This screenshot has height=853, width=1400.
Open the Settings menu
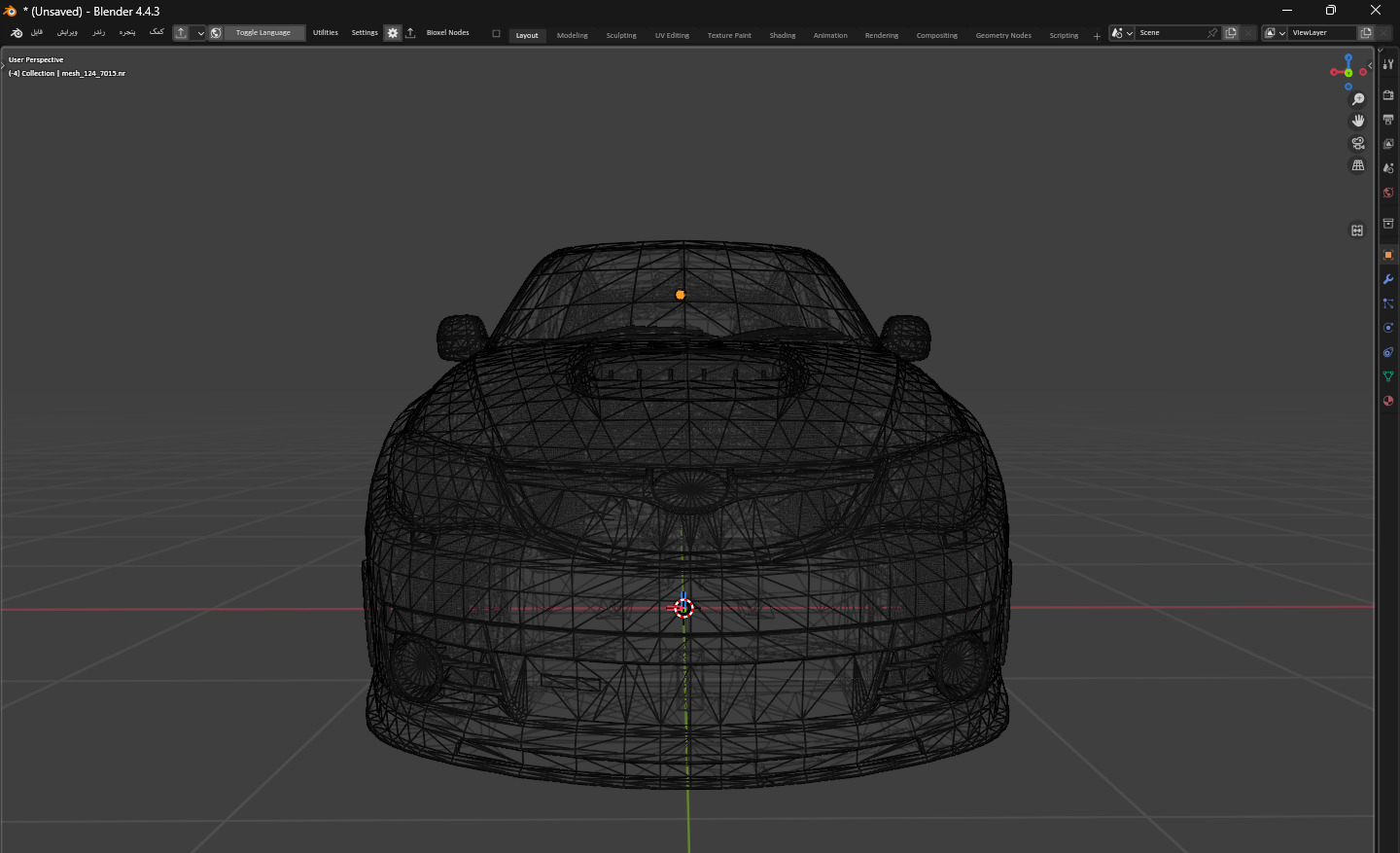(365, 33)
